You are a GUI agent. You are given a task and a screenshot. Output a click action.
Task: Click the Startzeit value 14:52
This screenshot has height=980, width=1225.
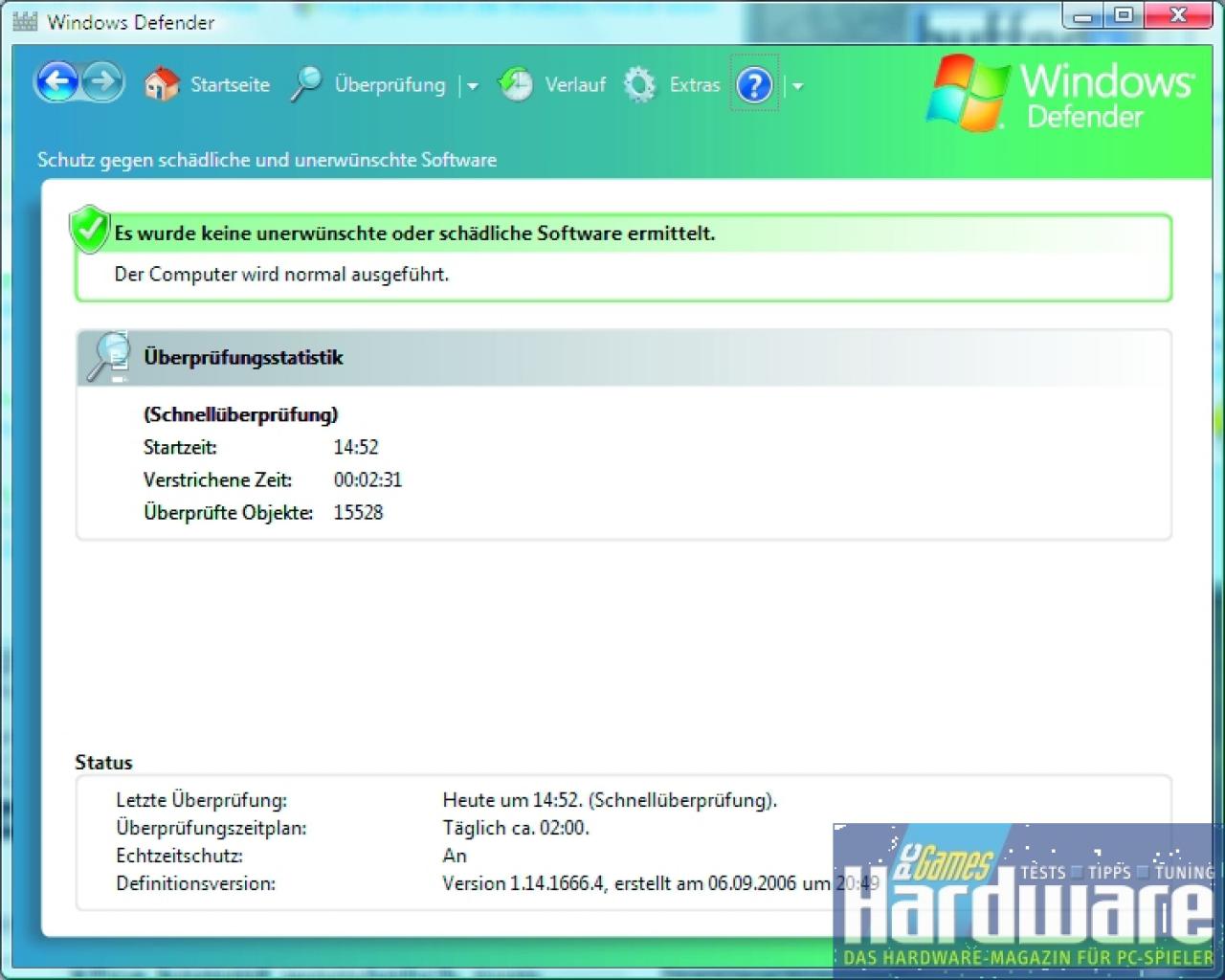coord(356,447)
